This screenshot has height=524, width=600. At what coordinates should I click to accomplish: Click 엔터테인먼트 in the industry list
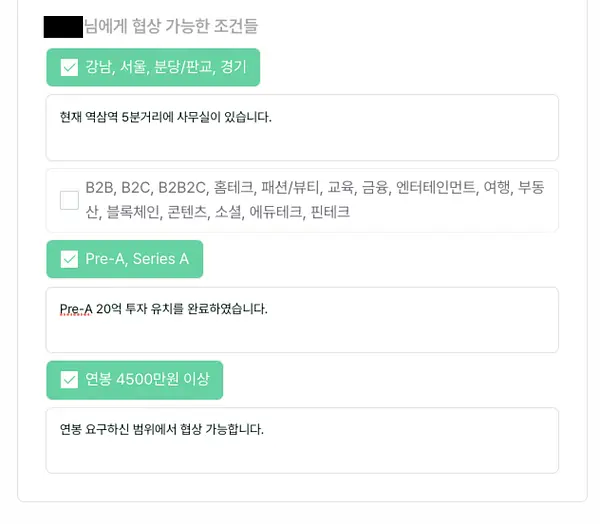[436, 187]
